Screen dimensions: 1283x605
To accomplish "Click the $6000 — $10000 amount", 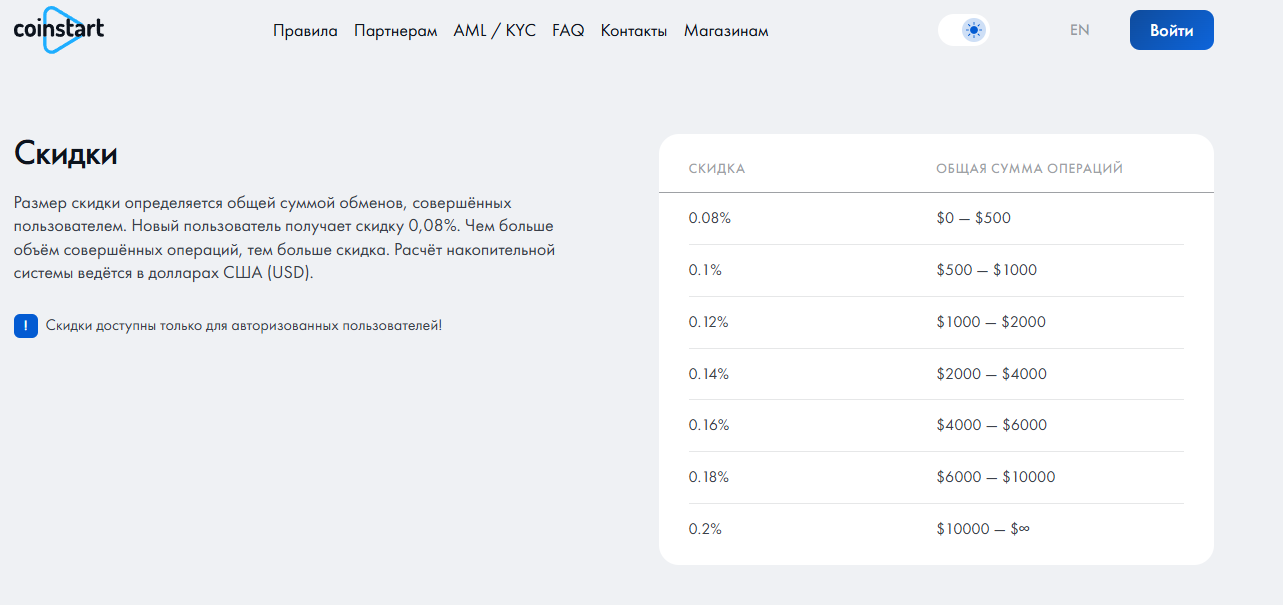I will pyautogui.click(x=995, y=477).
